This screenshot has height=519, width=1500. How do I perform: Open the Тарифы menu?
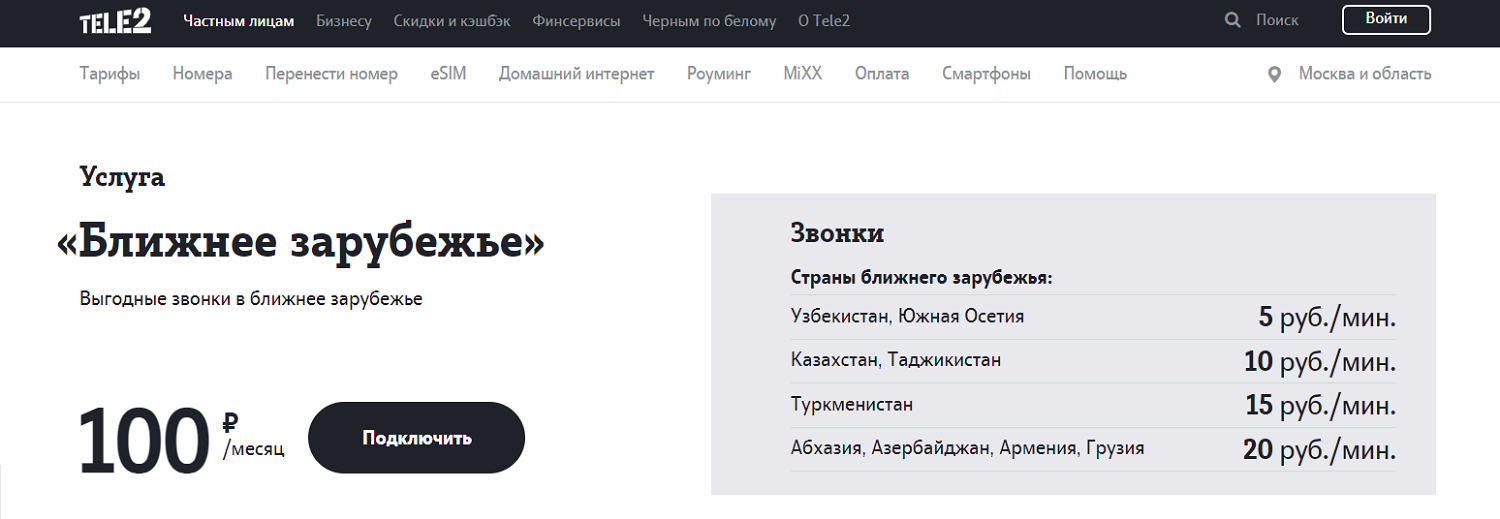(x=110, y=74)
